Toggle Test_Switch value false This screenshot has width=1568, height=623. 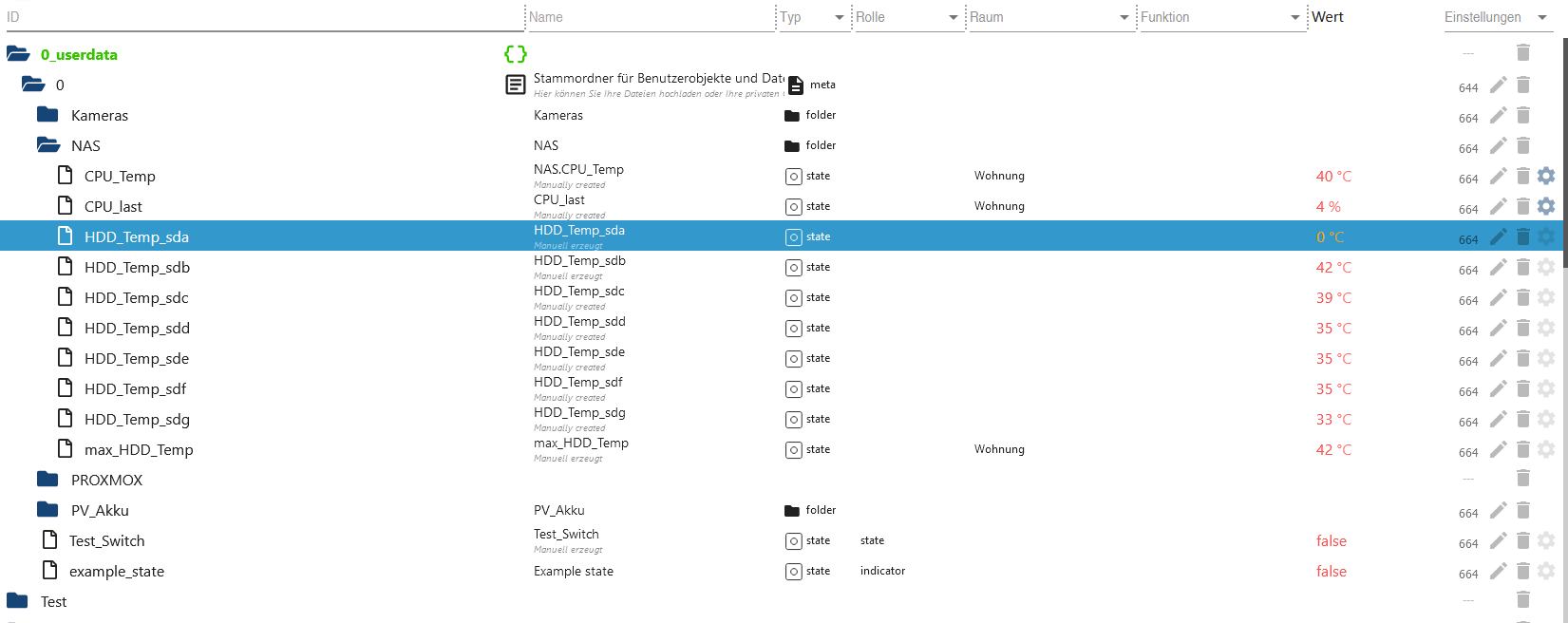1331,541
